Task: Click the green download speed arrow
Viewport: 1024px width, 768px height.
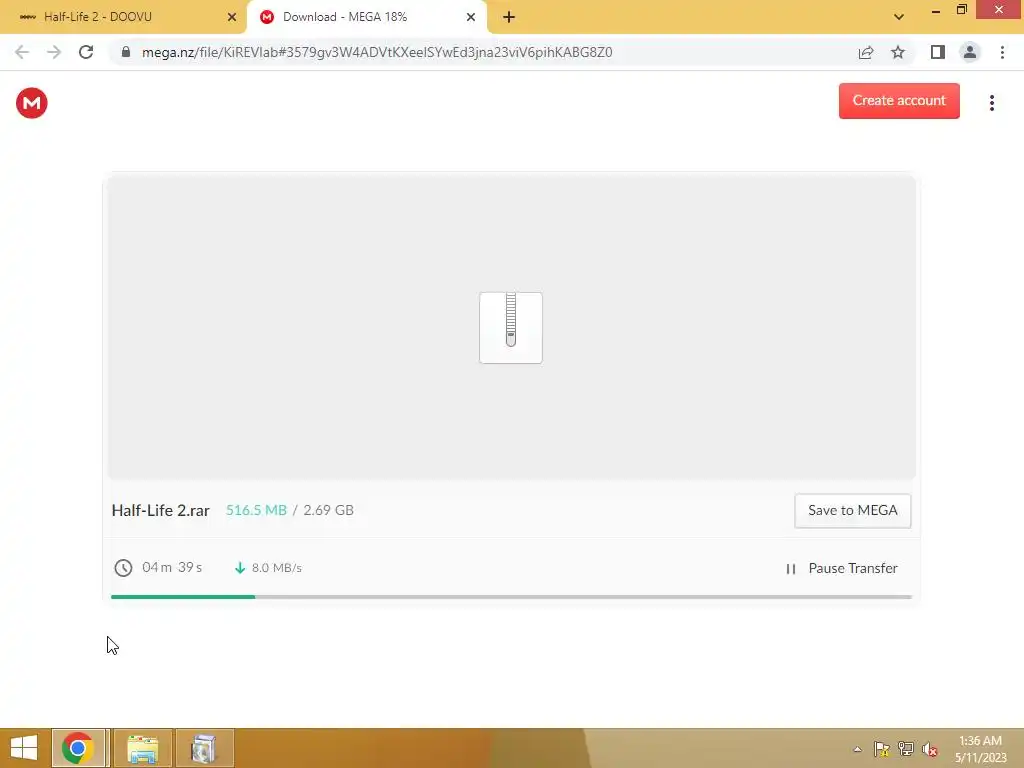Action: click(x=240, y=568)
